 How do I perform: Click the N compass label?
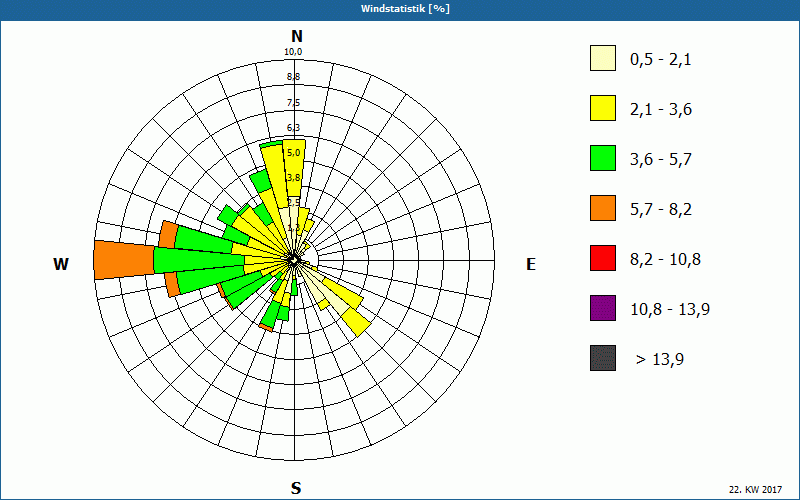[296, 36]
